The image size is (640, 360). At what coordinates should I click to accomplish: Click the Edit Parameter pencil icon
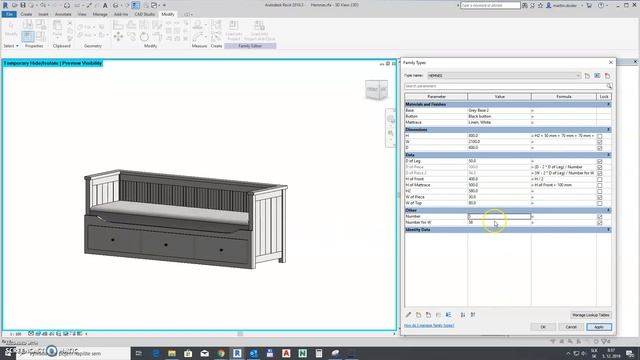point(408,315)
